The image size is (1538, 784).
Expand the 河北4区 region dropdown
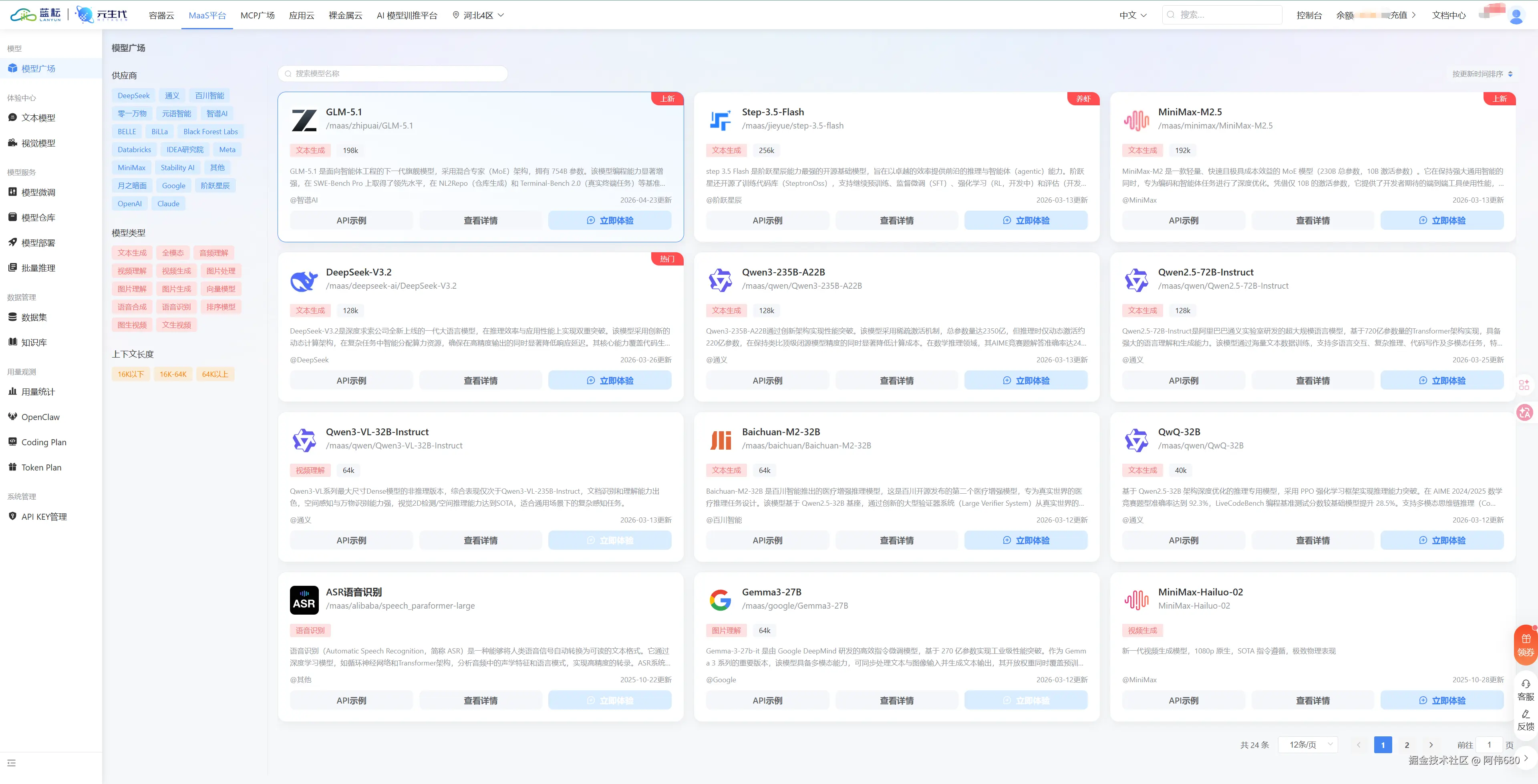(478, 16)
